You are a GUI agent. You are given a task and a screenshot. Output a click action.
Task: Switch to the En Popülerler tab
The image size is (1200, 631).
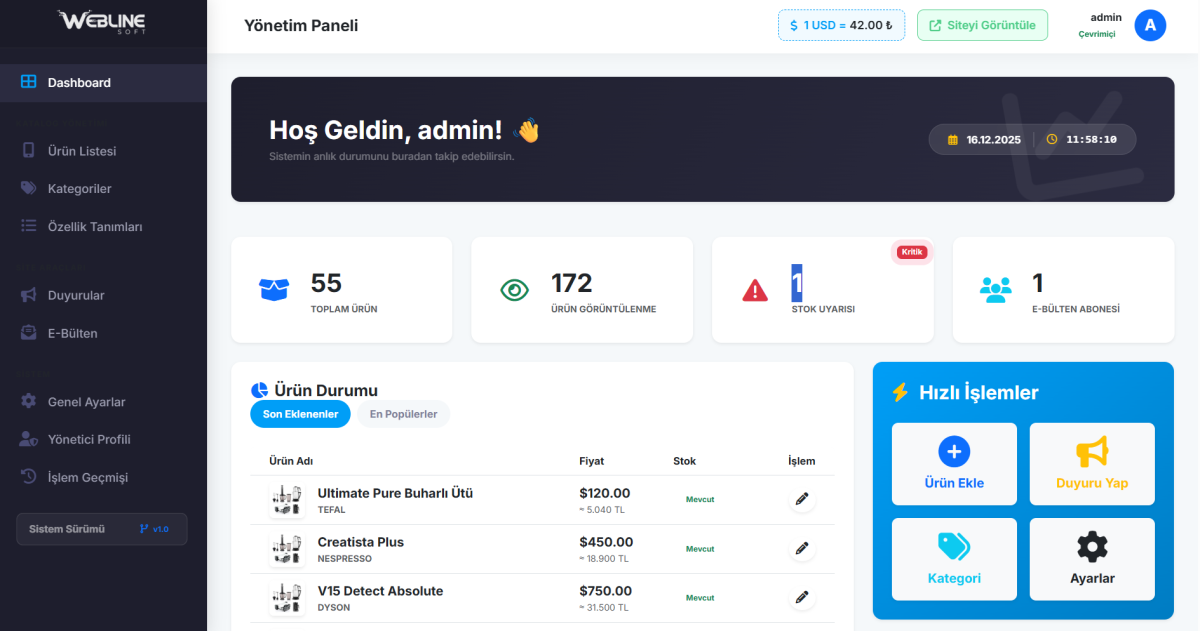[403, 414]
